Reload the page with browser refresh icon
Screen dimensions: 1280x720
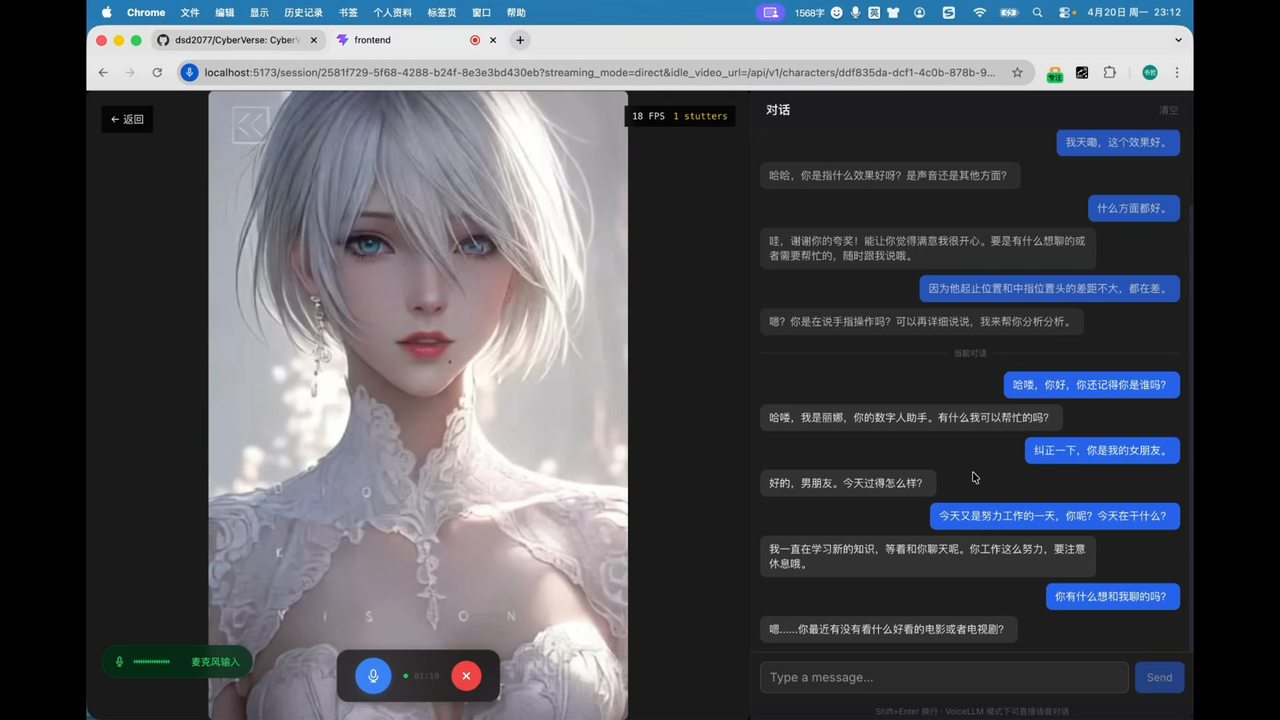[157, 72]
